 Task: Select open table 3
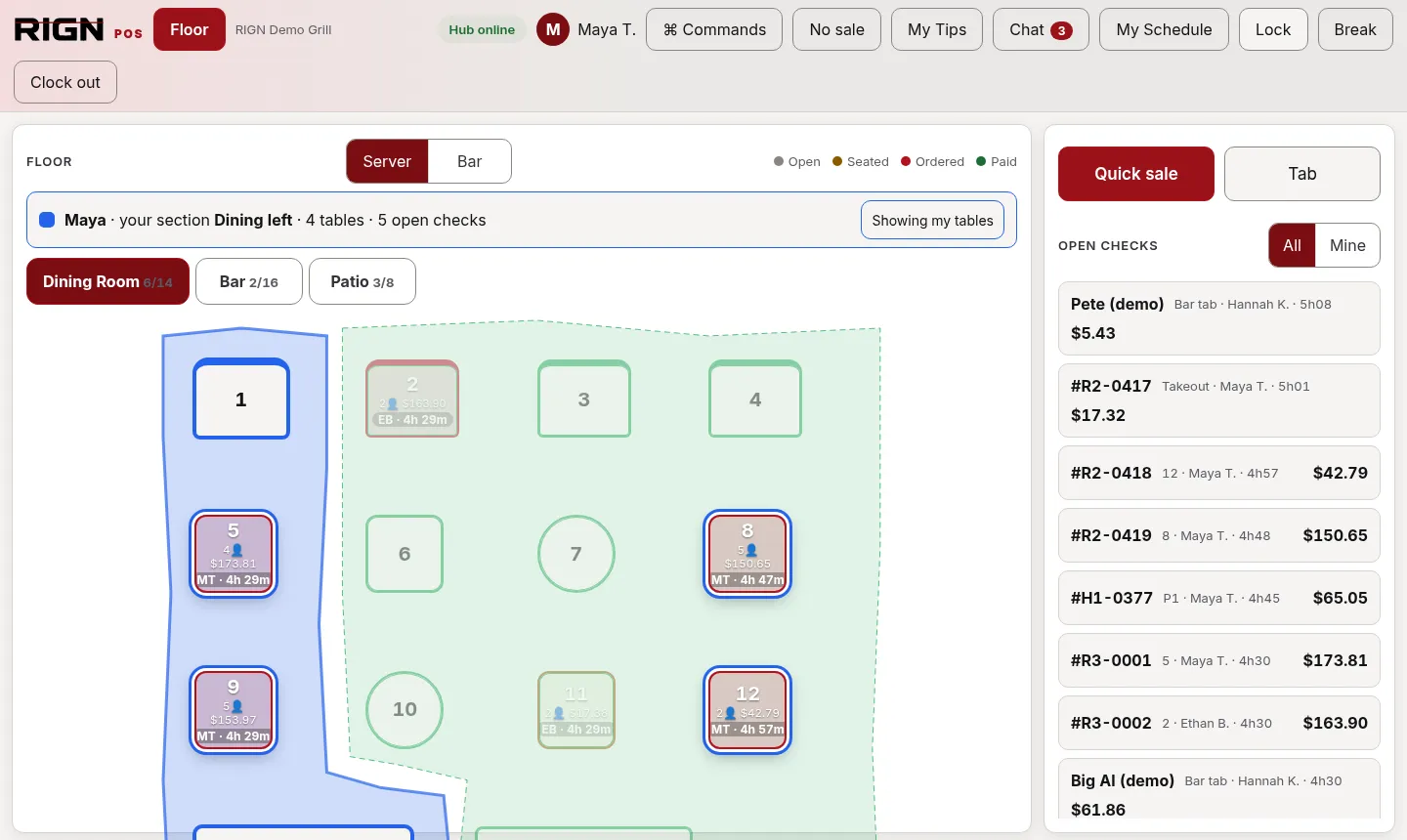pos(584,399)
